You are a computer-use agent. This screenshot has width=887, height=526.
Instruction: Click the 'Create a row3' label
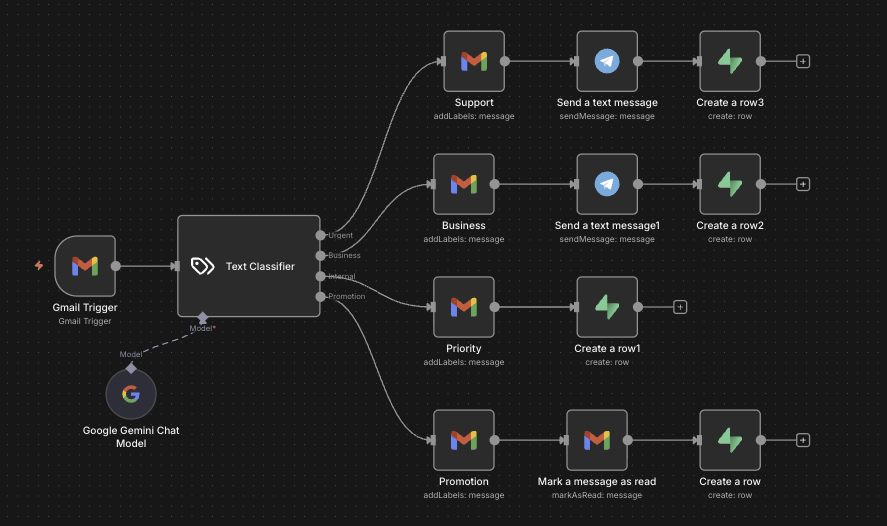[x=730, y=102]
